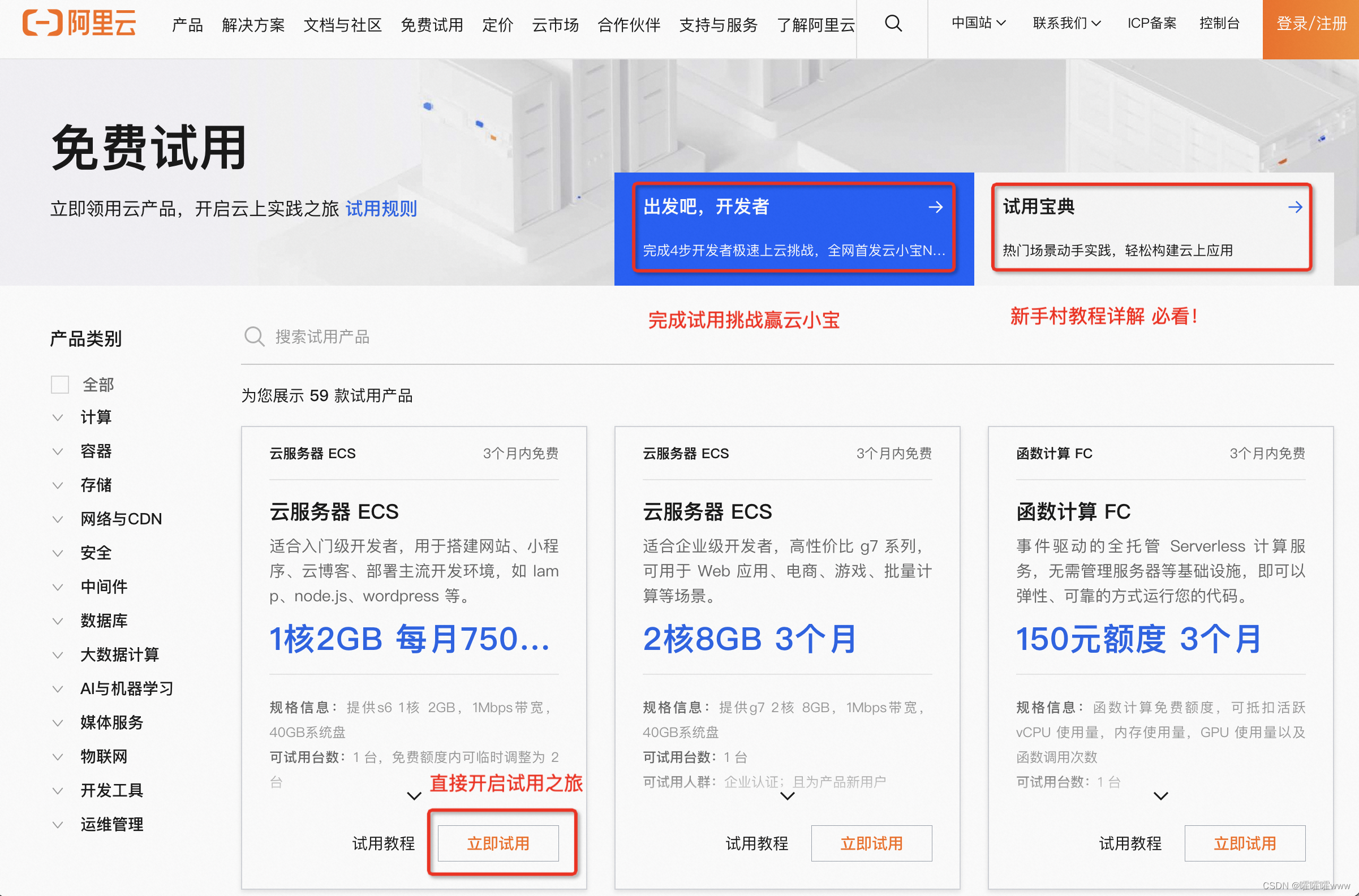1359x896 pixels.
Task: Open the 产品 menu in navigation
Action: pyautogui.click(x=187, y=25)
